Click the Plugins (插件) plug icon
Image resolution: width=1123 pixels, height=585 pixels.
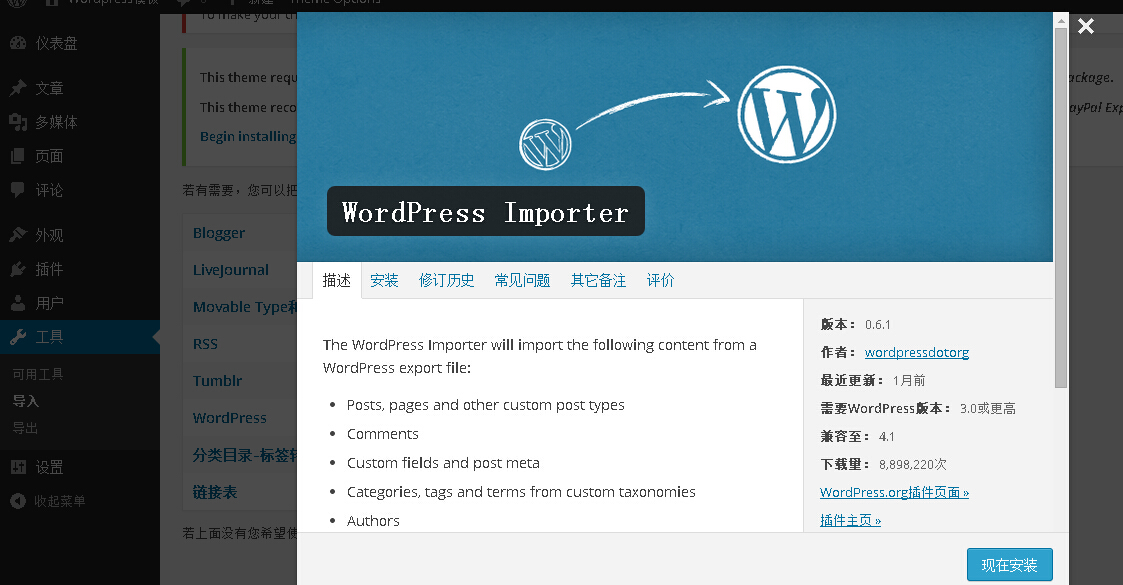click(x=18, y=269)
